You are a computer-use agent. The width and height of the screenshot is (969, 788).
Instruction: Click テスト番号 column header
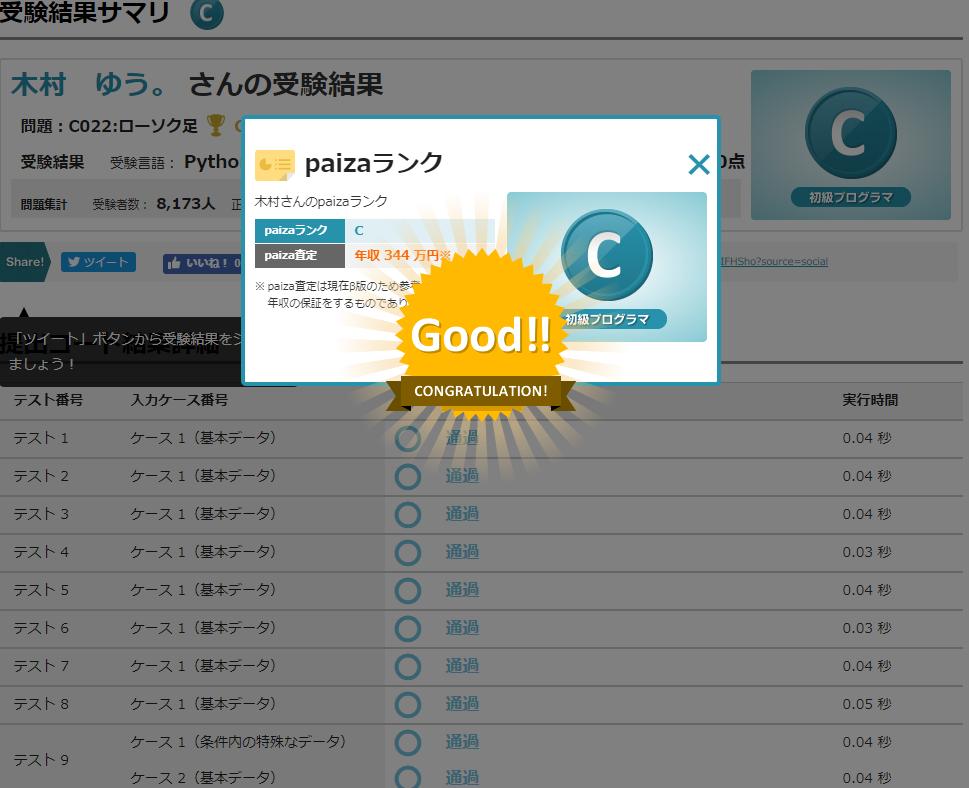pos(48,400)
